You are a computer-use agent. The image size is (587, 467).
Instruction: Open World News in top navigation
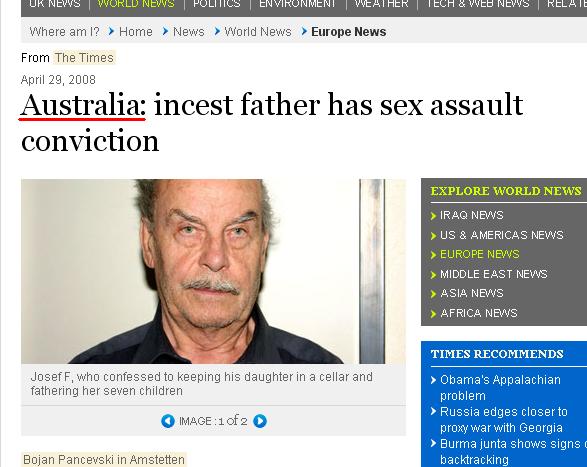point(136,4)
